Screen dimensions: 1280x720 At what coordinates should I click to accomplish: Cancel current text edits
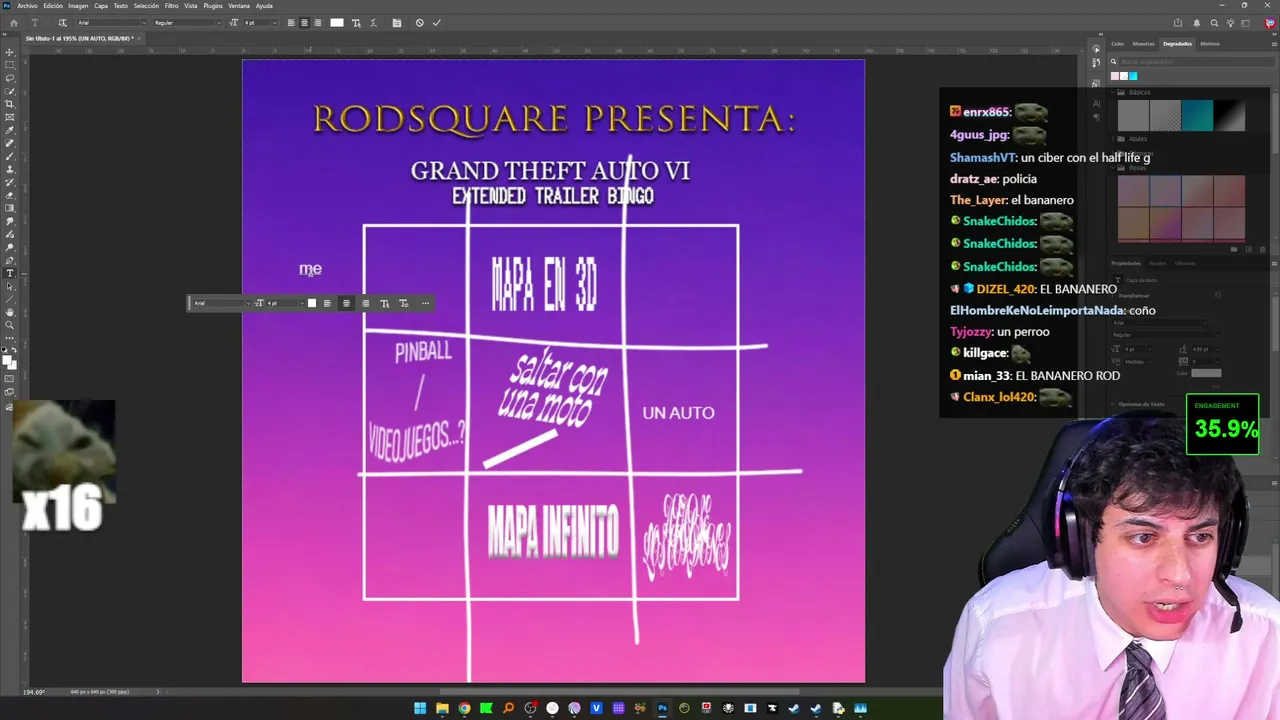(x=420, y=23)
